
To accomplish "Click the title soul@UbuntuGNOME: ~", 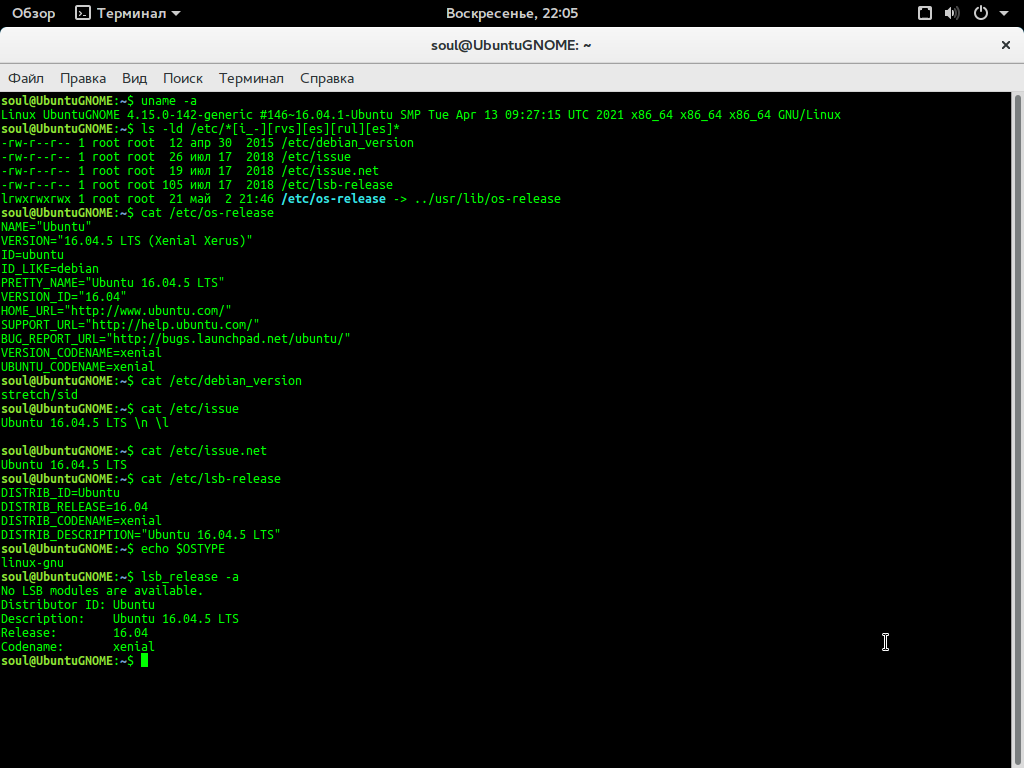I will pyautogui.click(x=511, y=45).
